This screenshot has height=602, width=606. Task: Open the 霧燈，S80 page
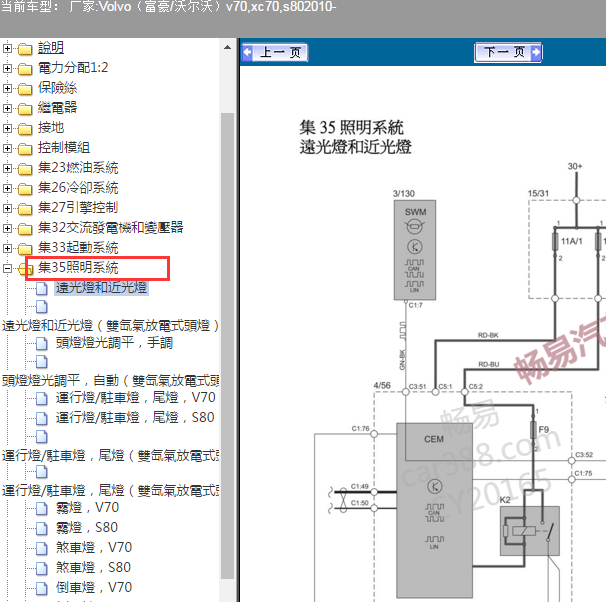click(x=87, y=528)
